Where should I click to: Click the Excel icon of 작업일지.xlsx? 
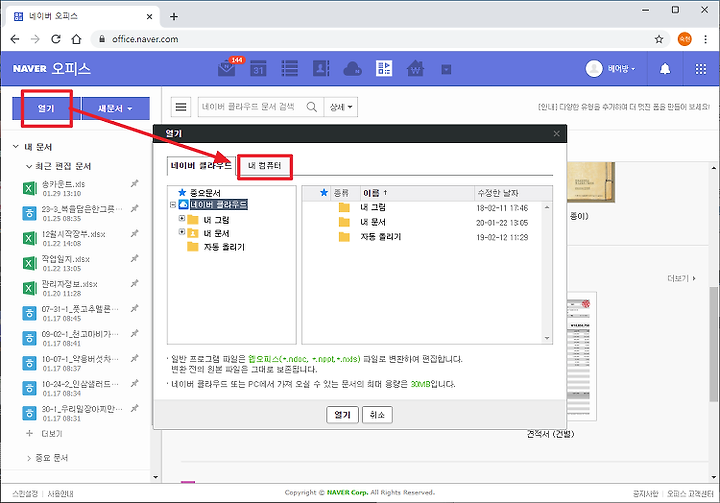click(x=29, y=263)
